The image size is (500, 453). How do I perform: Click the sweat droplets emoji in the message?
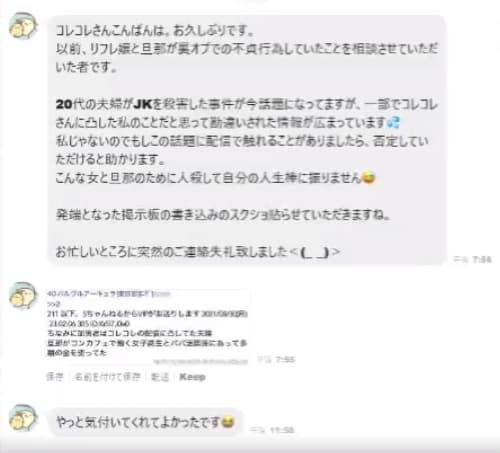394,123
